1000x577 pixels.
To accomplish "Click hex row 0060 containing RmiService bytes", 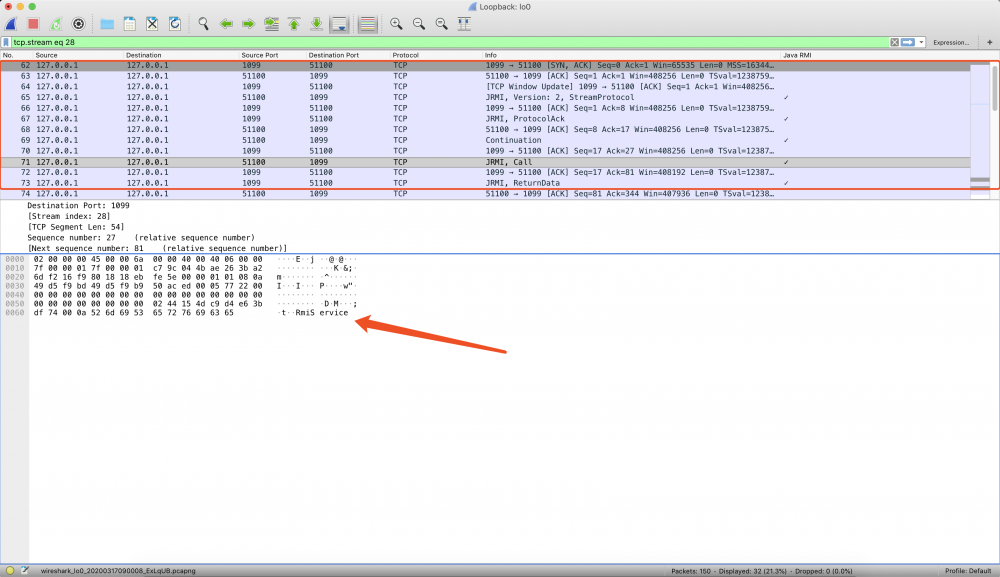I will click(x=134, y=313).
